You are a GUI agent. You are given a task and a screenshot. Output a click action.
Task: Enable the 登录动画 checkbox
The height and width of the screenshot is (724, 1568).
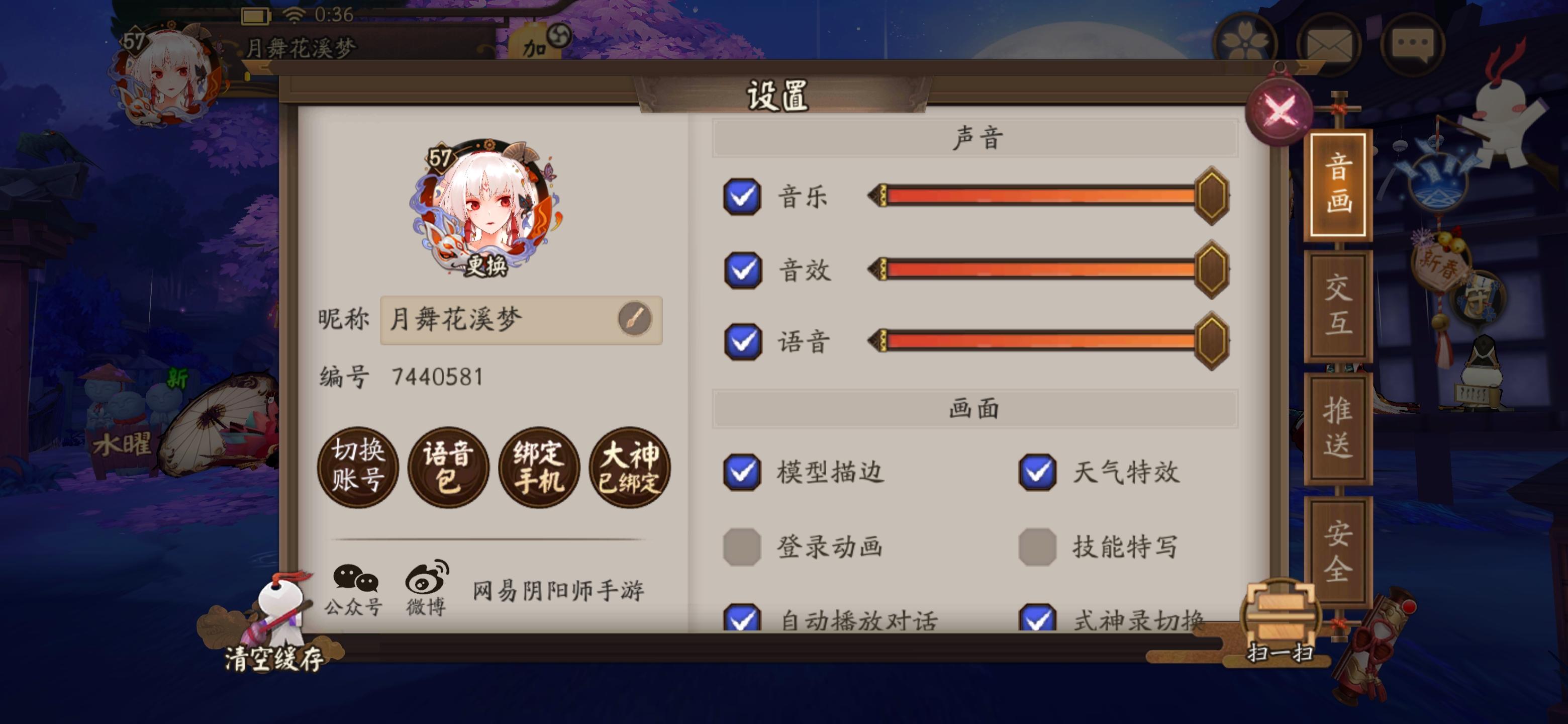(x=742, y=546)
